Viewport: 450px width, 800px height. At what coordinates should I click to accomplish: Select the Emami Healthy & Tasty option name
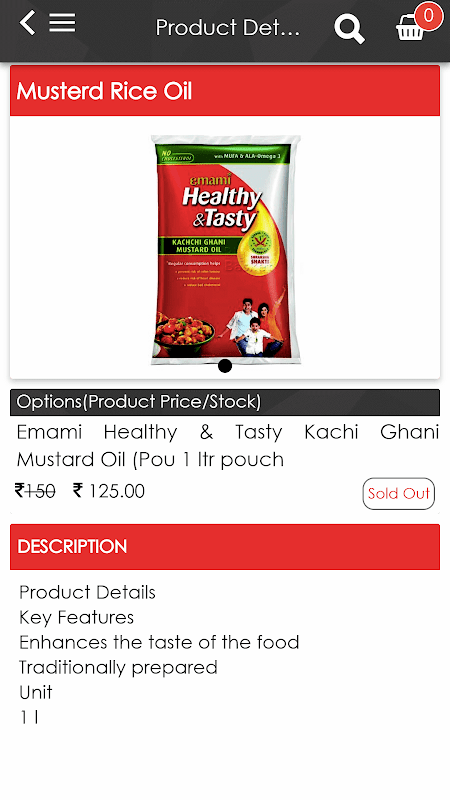228,446
